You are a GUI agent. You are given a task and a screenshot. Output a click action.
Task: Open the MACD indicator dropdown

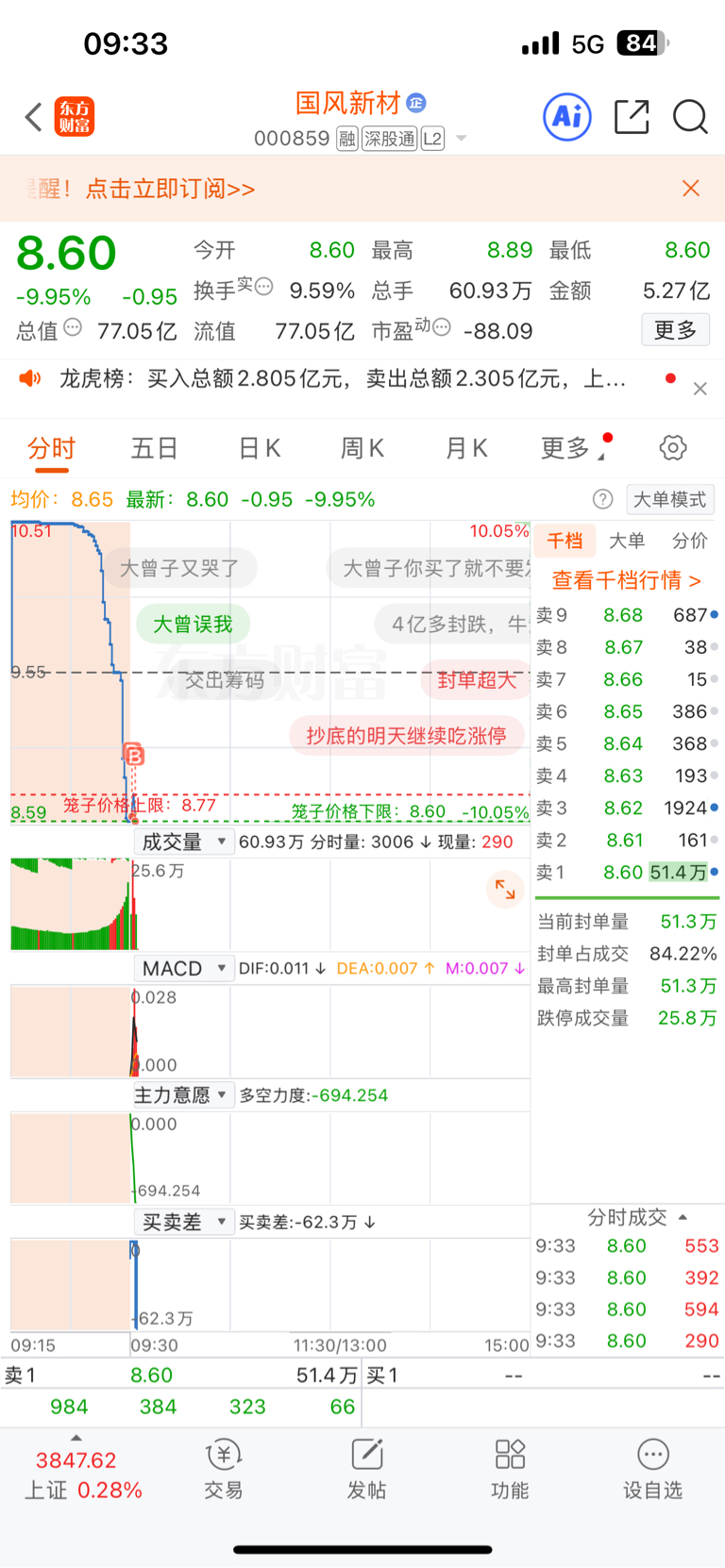pyautogui.click(x=183, y=968)
